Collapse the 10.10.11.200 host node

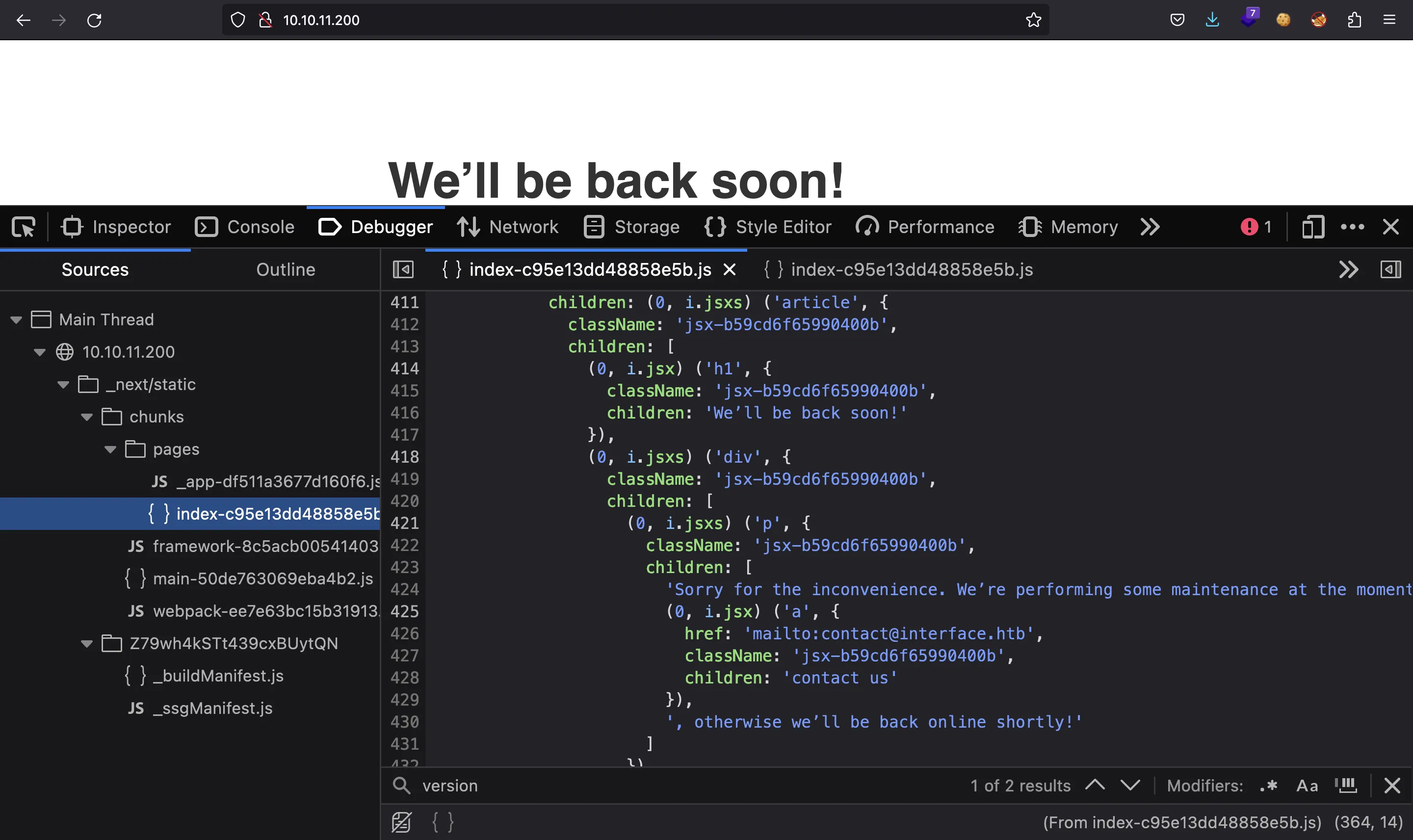click(40, 353)
